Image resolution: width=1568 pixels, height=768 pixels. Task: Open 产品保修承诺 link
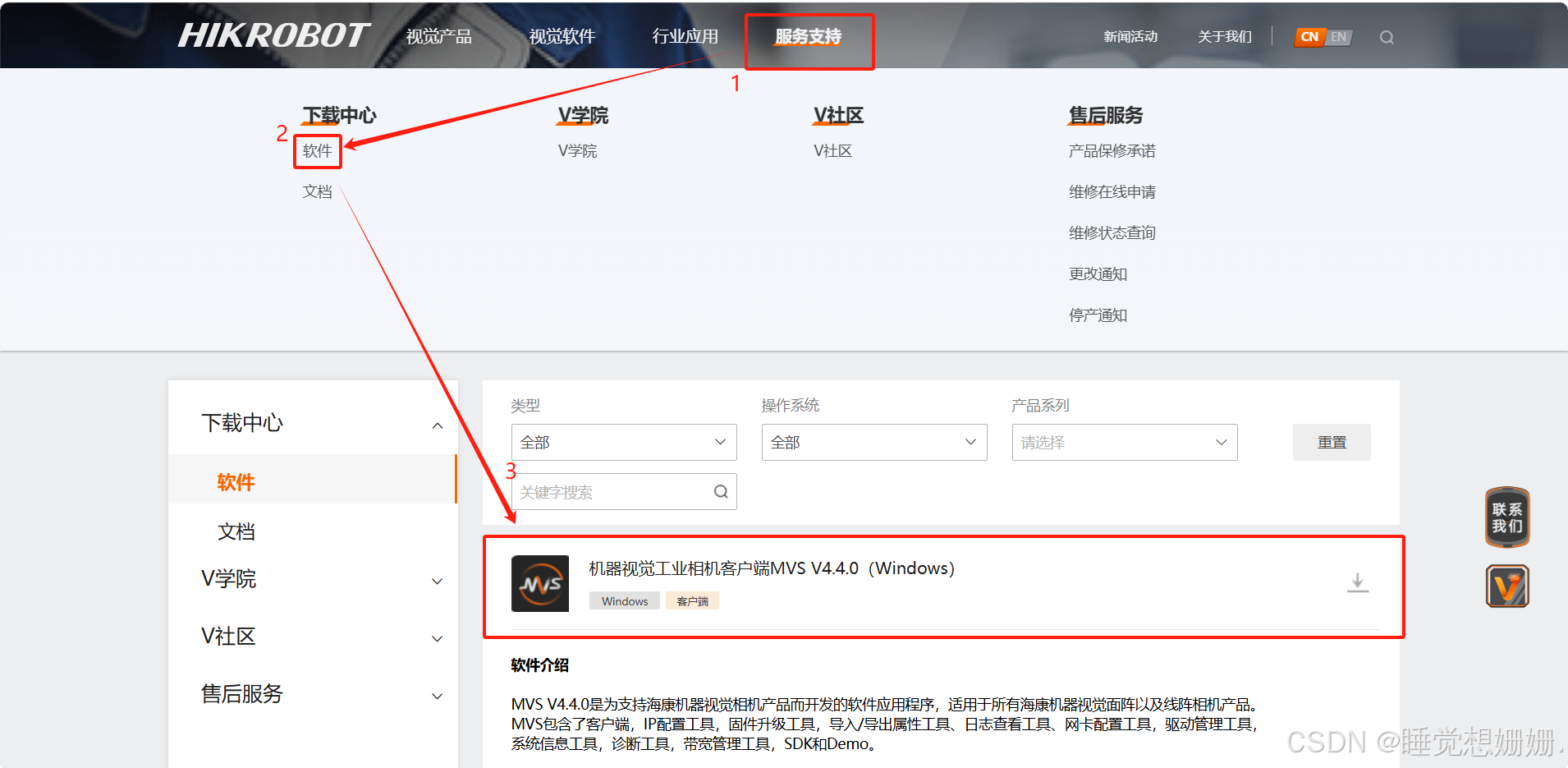1112,151
